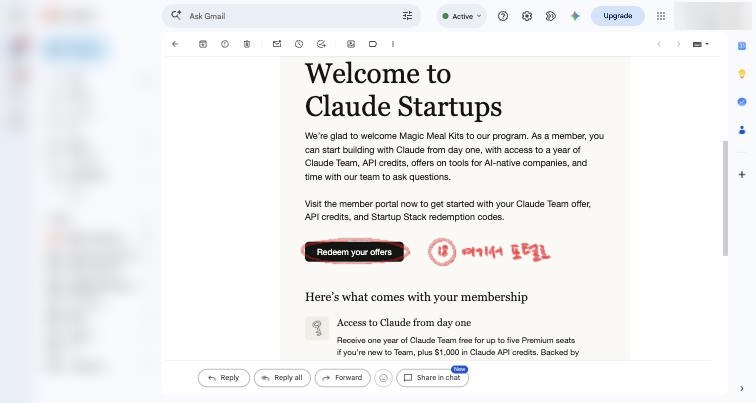Delete this email with the trash icon
This screenshot has height=403, width=756.
(247, 44)
